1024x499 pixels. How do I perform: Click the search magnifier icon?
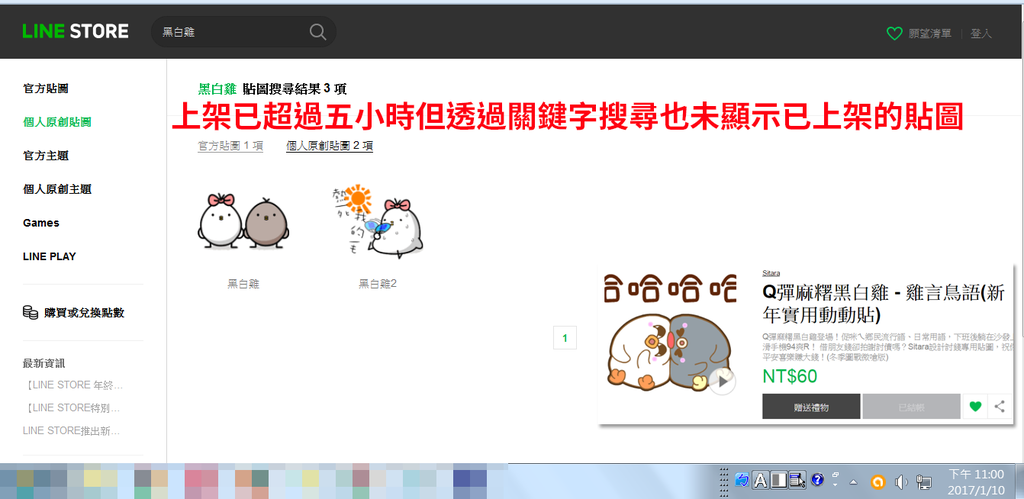[x=317, y=32]
